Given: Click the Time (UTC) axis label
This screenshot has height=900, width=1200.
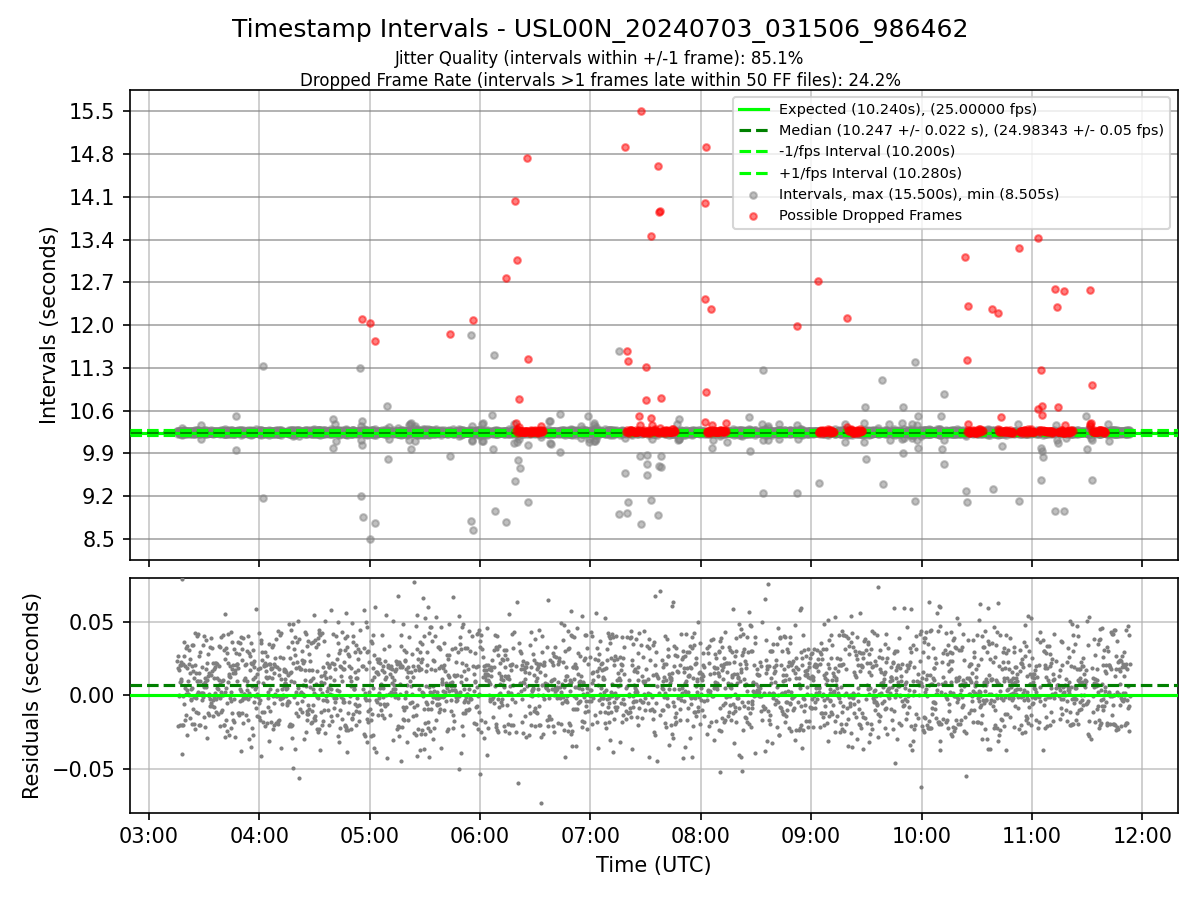Looking at the screenshot, I should (653, 865).
